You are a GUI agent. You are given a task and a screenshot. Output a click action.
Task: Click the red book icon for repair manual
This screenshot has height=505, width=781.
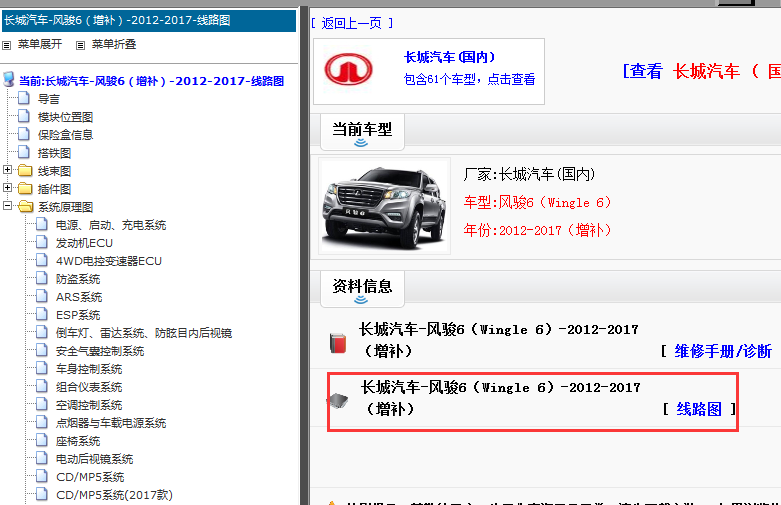click(338, 343)
